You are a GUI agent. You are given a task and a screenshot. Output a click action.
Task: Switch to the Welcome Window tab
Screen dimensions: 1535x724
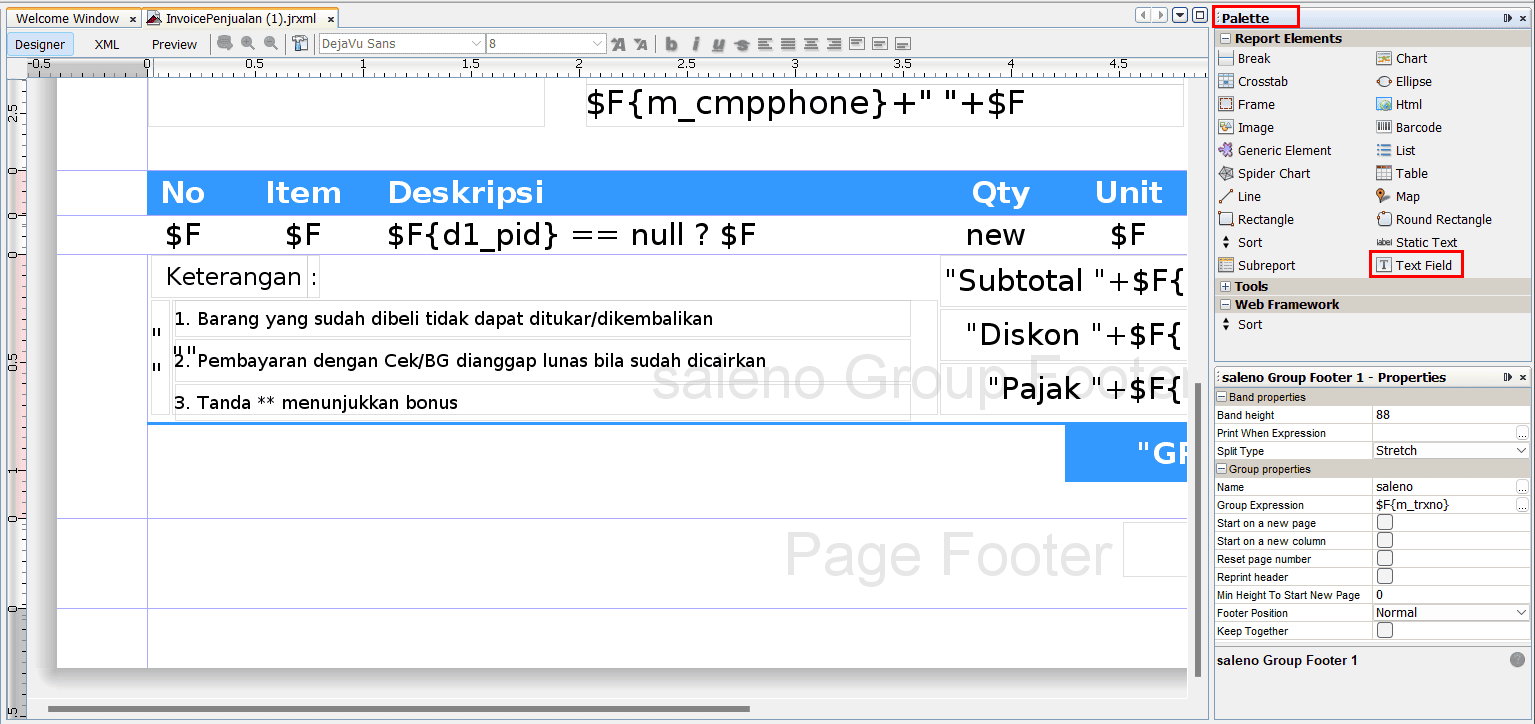click(67, 18)
